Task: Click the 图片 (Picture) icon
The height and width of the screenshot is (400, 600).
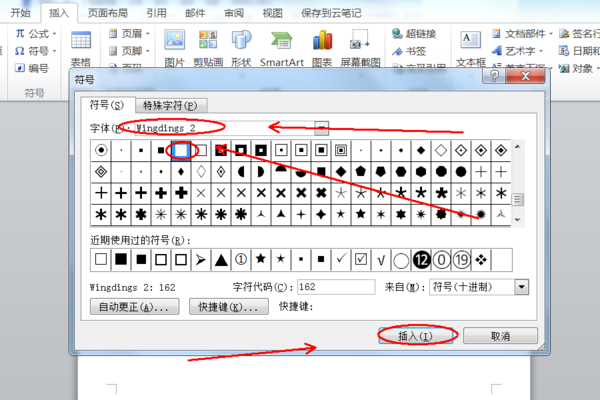Action: pos(174,40)
